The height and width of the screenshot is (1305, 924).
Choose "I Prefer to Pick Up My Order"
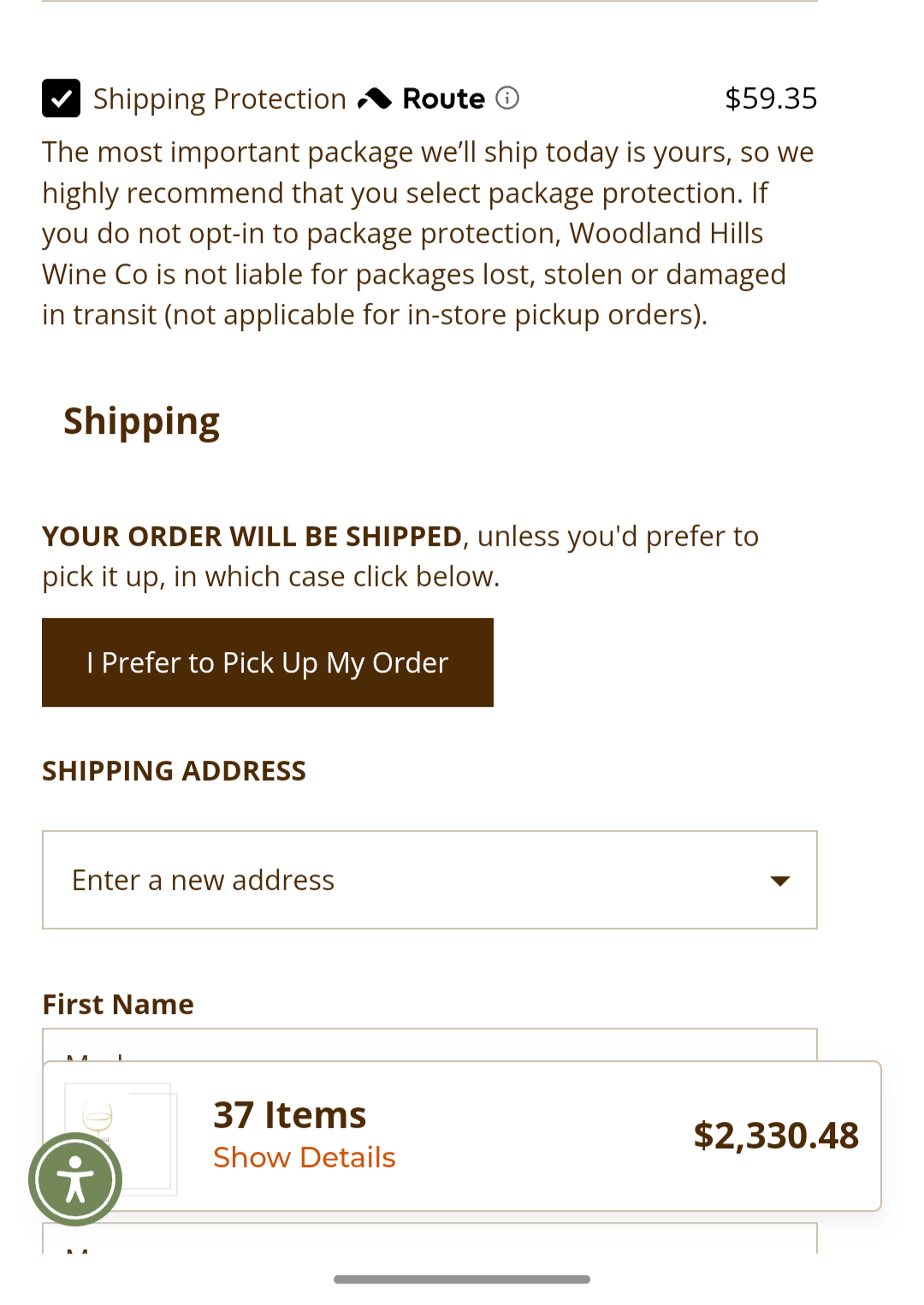(x=268, y=662)
